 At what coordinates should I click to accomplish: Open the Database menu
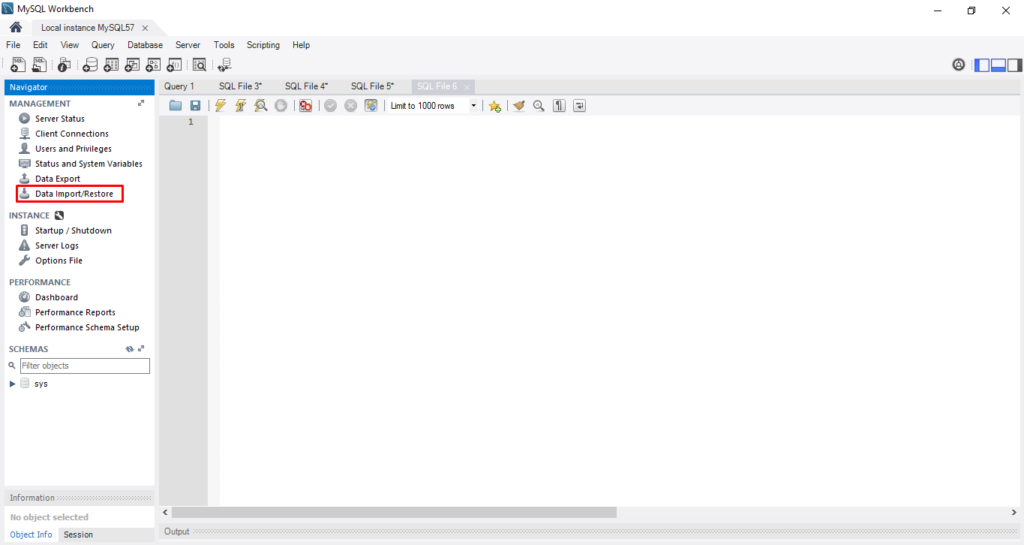coord(145,45)
